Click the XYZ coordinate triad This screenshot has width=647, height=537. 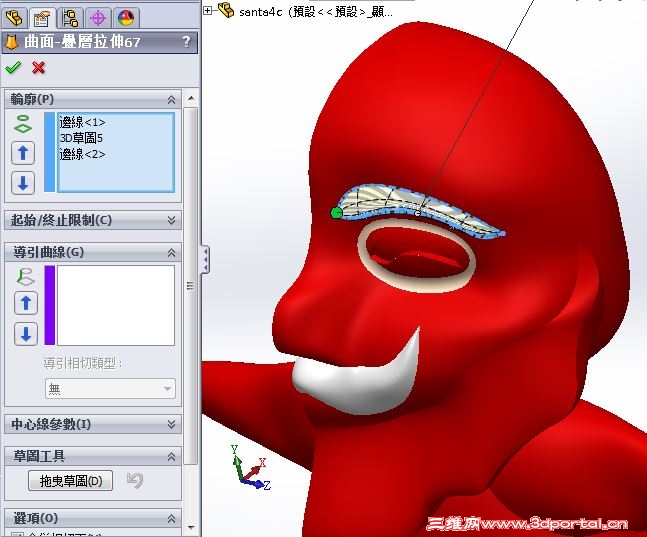[x=251, y=468]
